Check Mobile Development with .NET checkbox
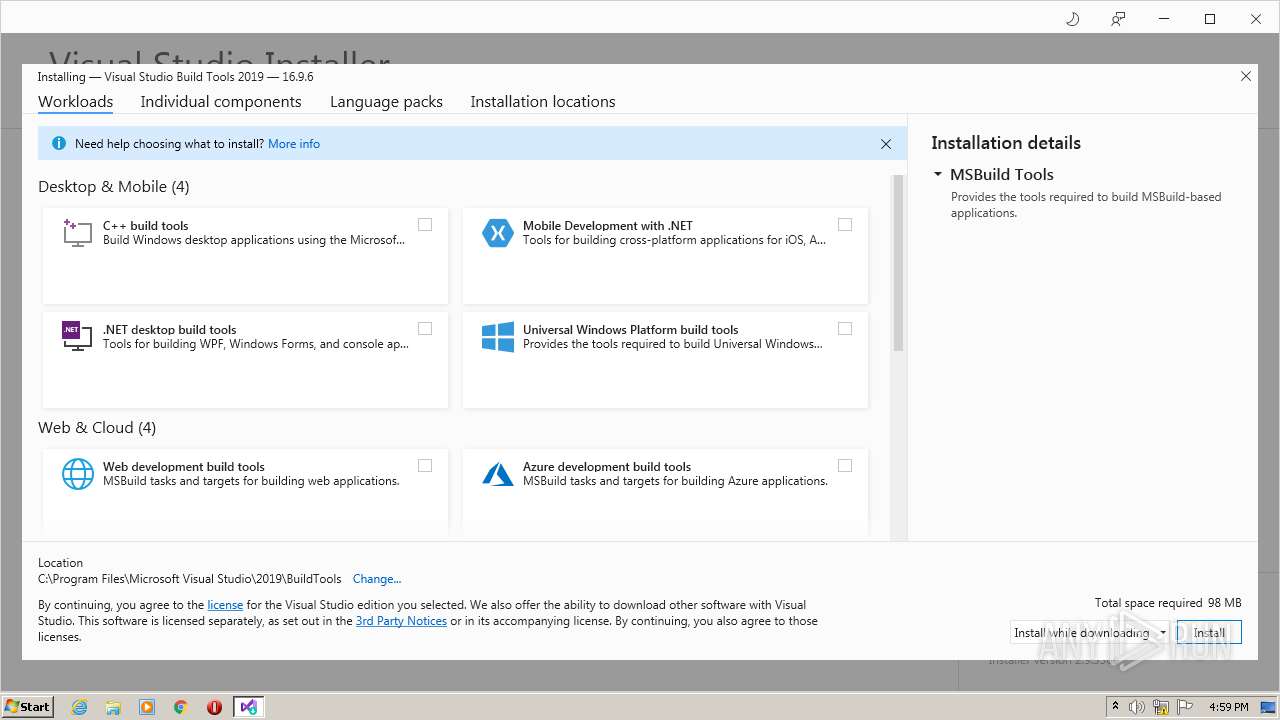The width and height of the screenshot is (1280, 720). (x=845, y=224)
